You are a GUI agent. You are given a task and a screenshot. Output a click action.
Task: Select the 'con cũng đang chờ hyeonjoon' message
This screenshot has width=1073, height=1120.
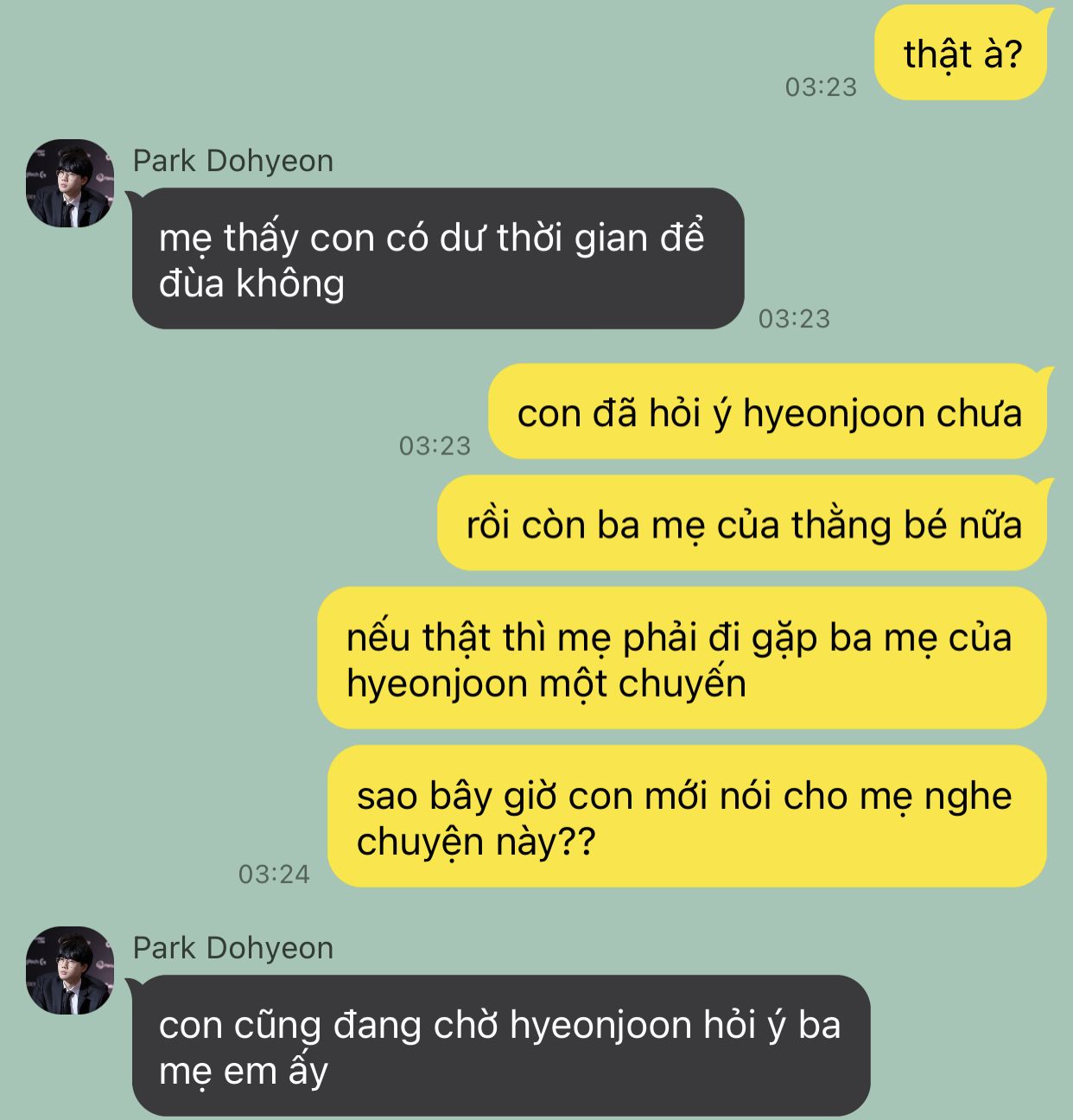(x=501, y=1046)
